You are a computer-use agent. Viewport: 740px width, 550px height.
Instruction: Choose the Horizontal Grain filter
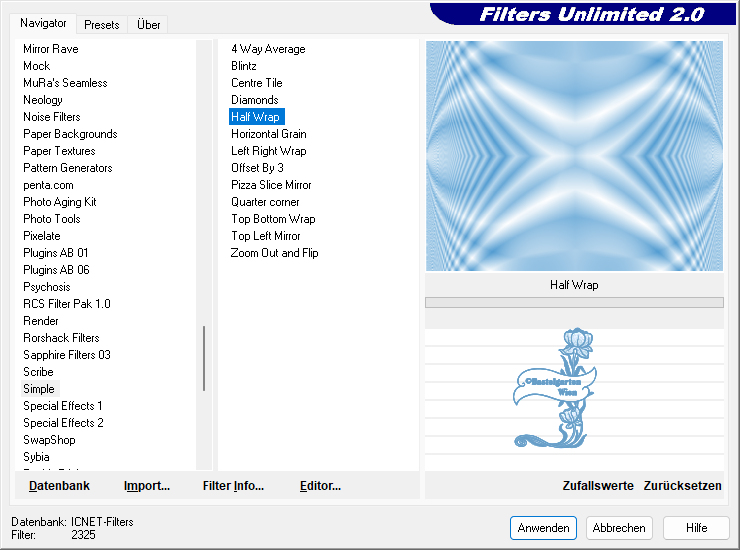click(269, 134)
